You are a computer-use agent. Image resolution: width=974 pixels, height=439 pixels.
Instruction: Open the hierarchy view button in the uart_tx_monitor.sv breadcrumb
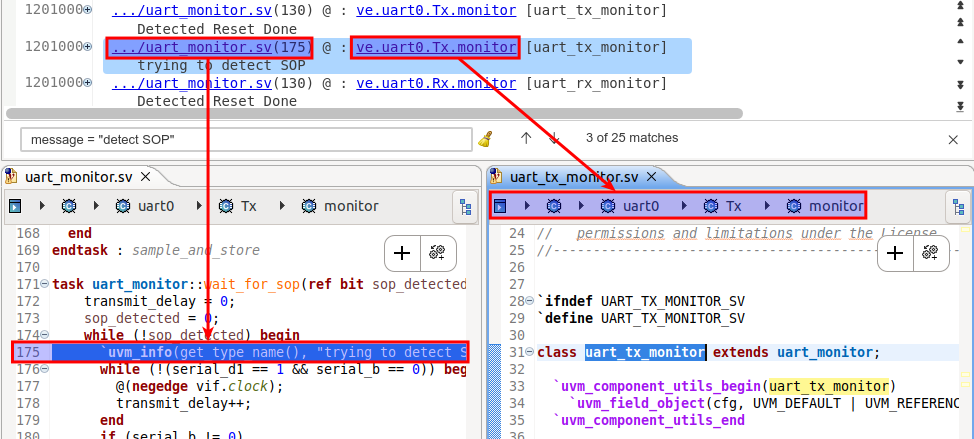957,207
